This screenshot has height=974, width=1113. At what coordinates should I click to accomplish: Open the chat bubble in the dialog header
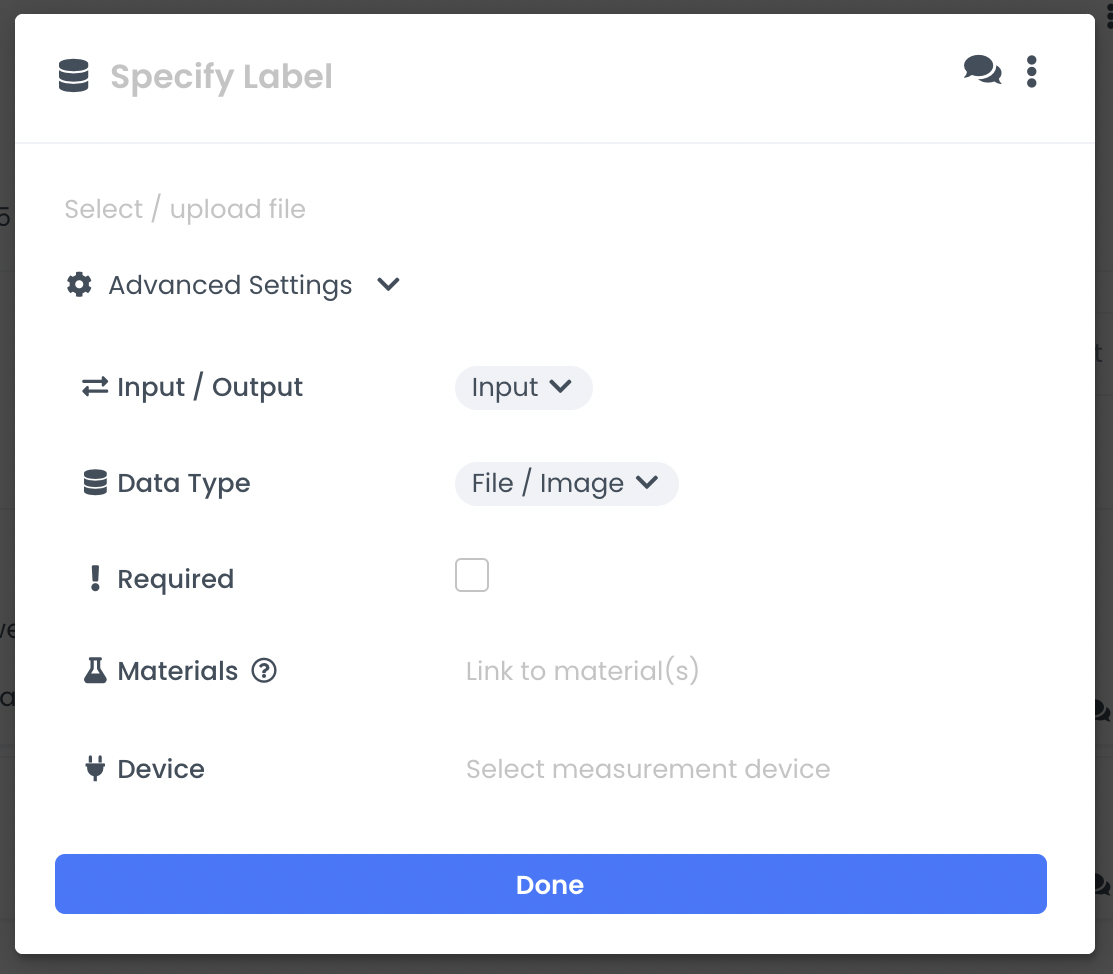point(981,71)
